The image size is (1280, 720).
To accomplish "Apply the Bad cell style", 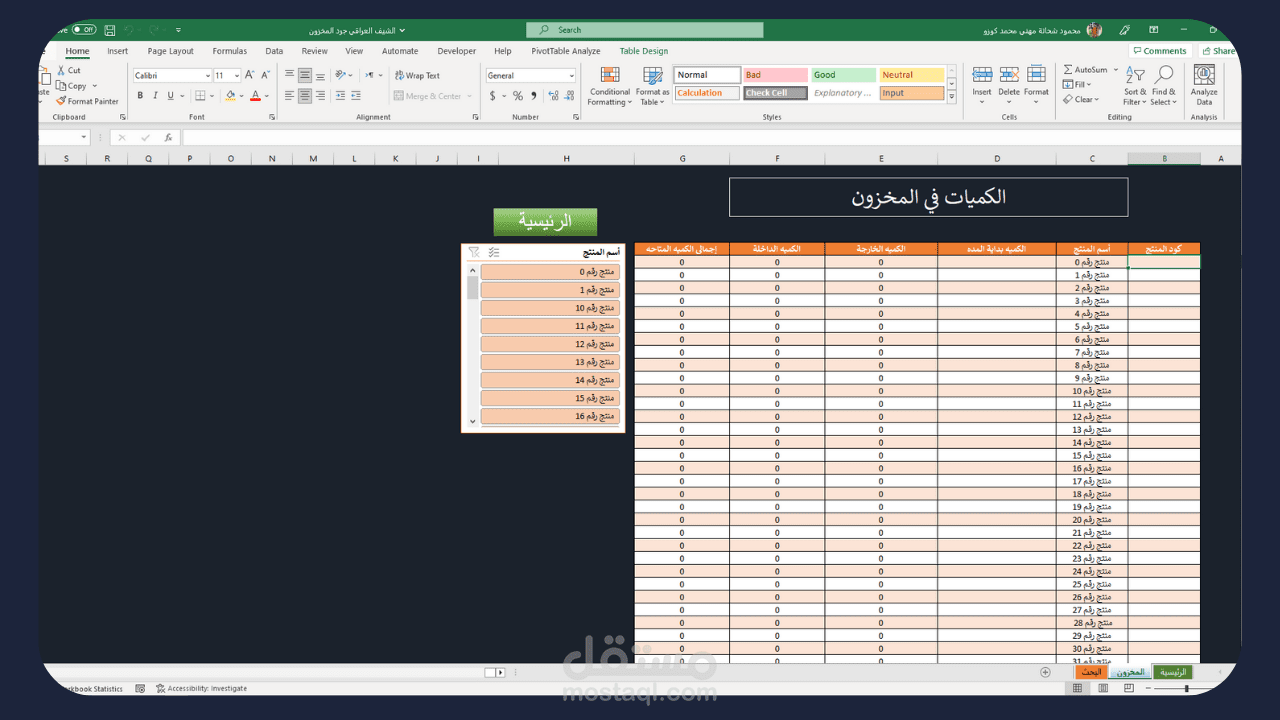I will 775,75.
